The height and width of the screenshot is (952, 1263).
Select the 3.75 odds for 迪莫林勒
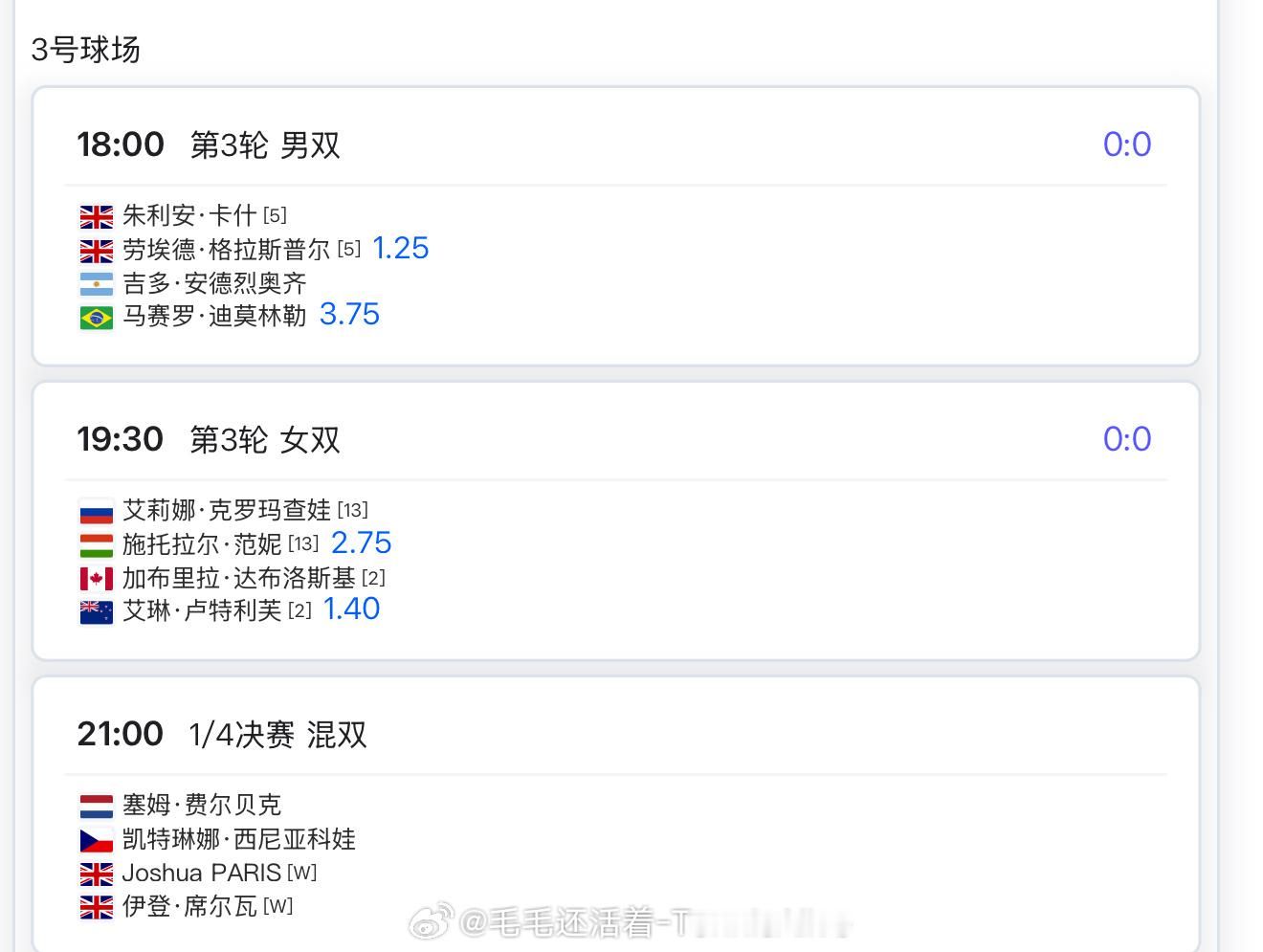click(349, 315)
